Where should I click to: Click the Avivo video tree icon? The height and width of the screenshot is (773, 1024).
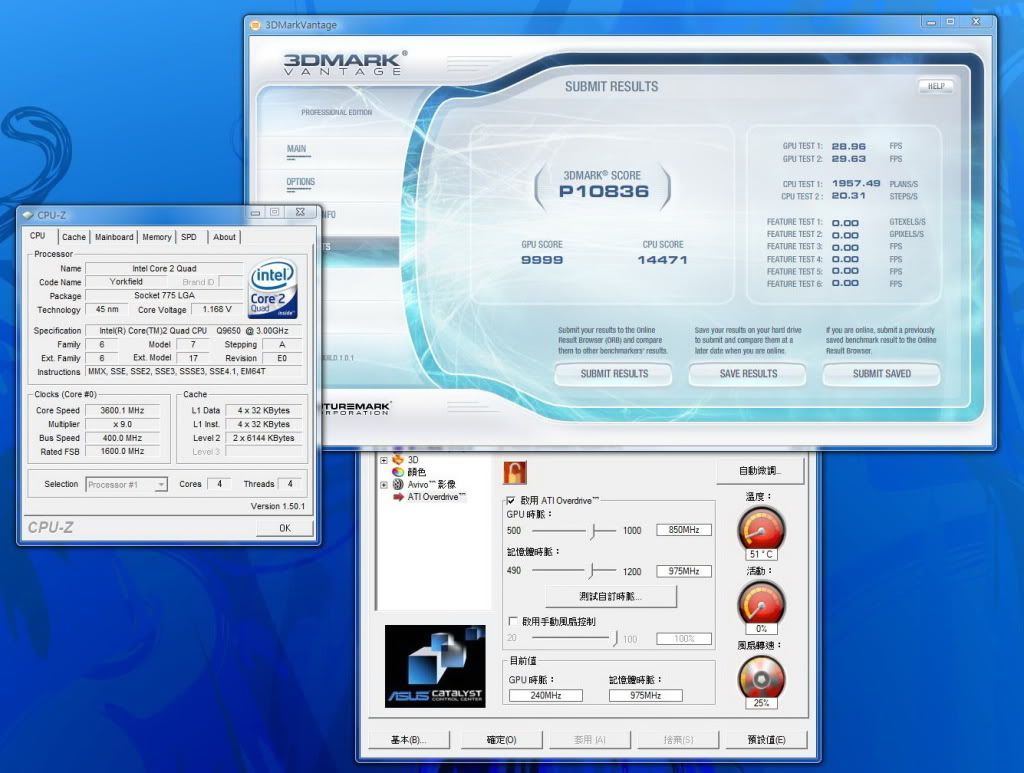[398, 484]
